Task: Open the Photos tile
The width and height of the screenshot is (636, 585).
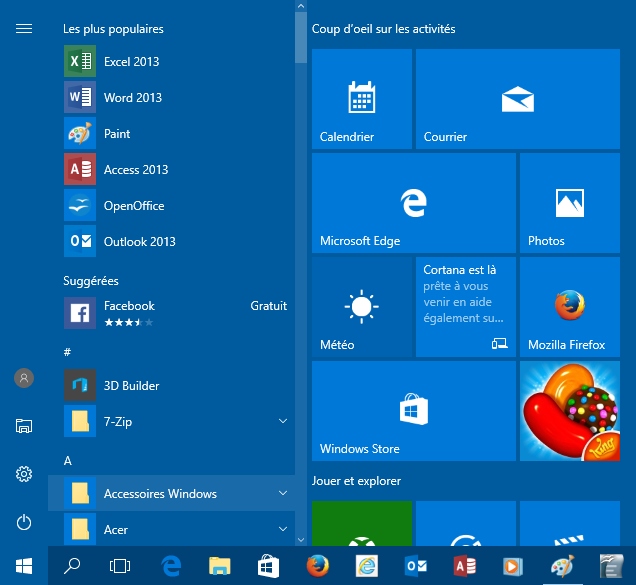Action: pyautogui.click(x=570, y=203)
